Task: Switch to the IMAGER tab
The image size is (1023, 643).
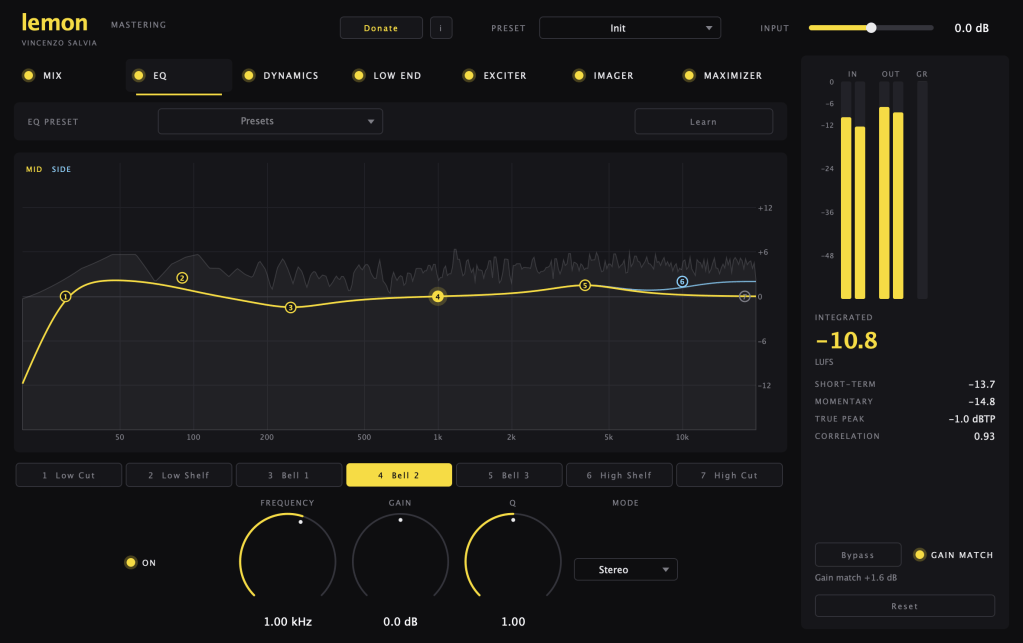Action: click(x=613, y=76)
